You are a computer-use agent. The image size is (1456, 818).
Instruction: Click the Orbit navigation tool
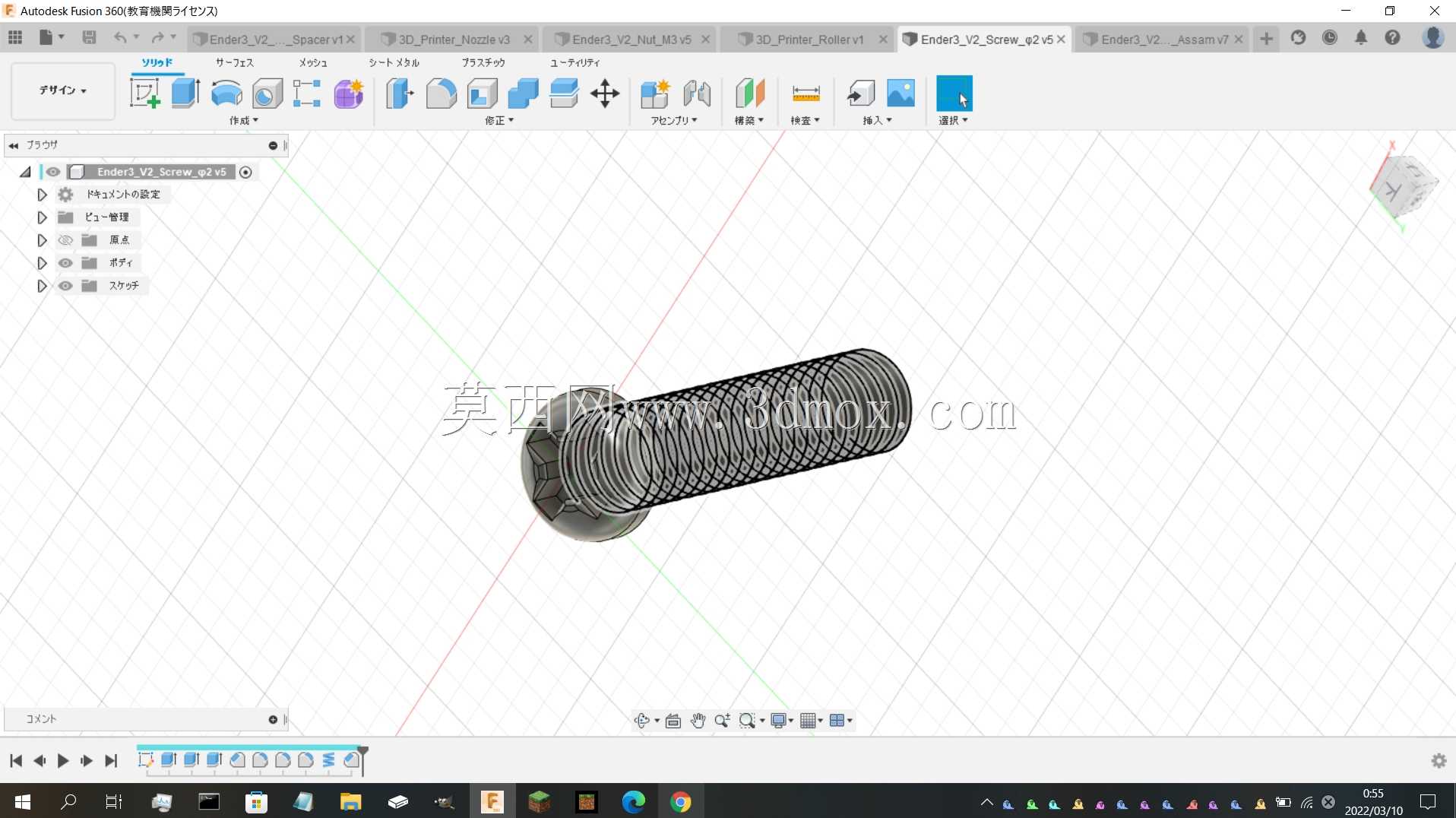point(642,721)
